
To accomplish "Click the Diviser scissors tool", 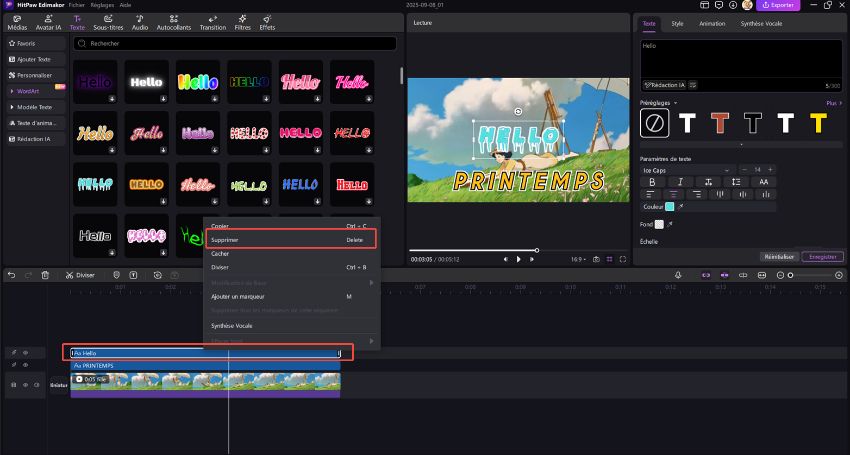I will pos(80,275).
